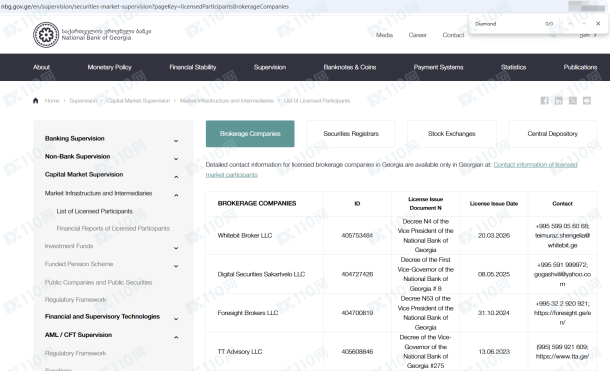
Task: Open Regulatory Framework under AML / CFT Supervision
Action: 75,353
